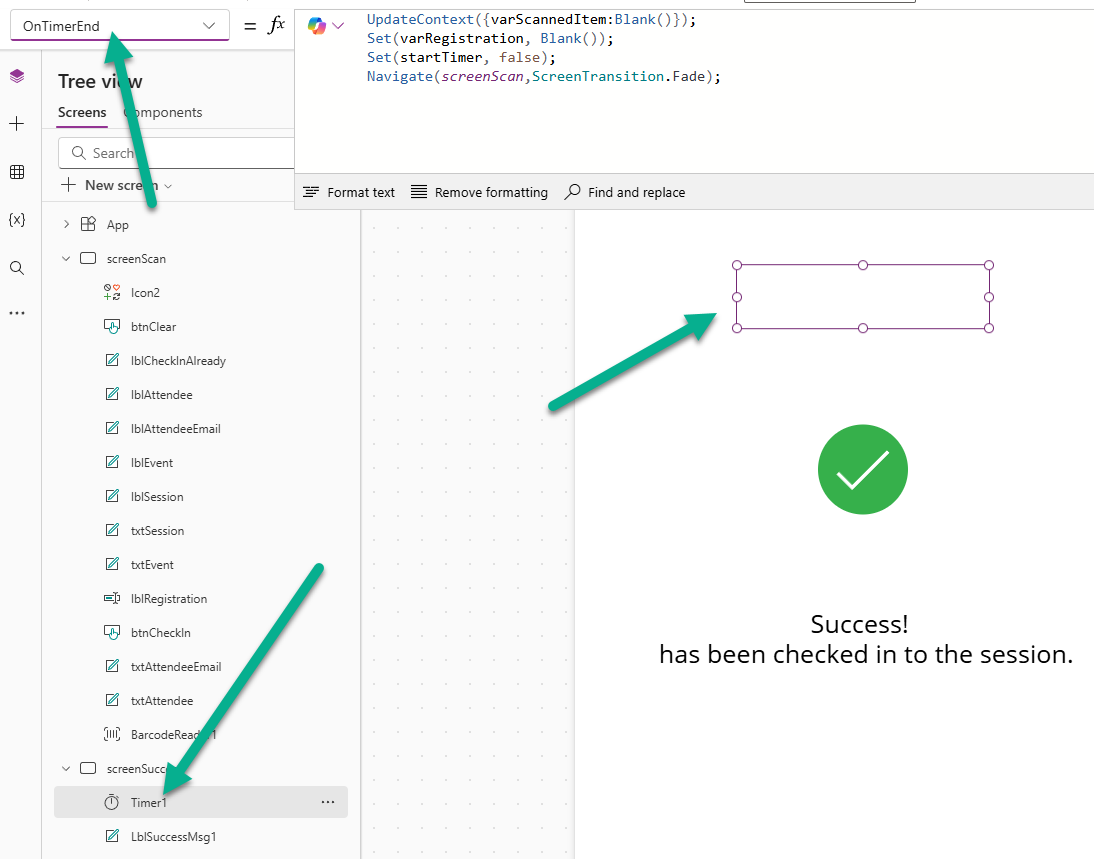Image resolution: width=1094 pixels, height=859 pixels.
Task: Expand the App tree node
Action: pyautogui.click(x=67, y=225)
